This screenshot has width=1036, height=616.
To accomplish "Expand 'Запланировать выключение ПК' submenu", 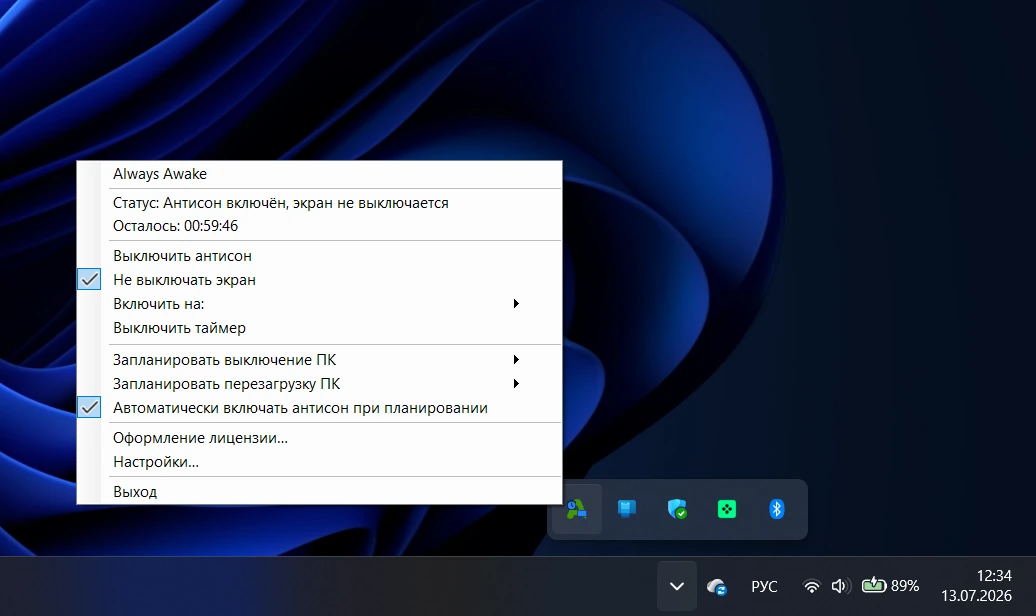I will tap(319, 360).
